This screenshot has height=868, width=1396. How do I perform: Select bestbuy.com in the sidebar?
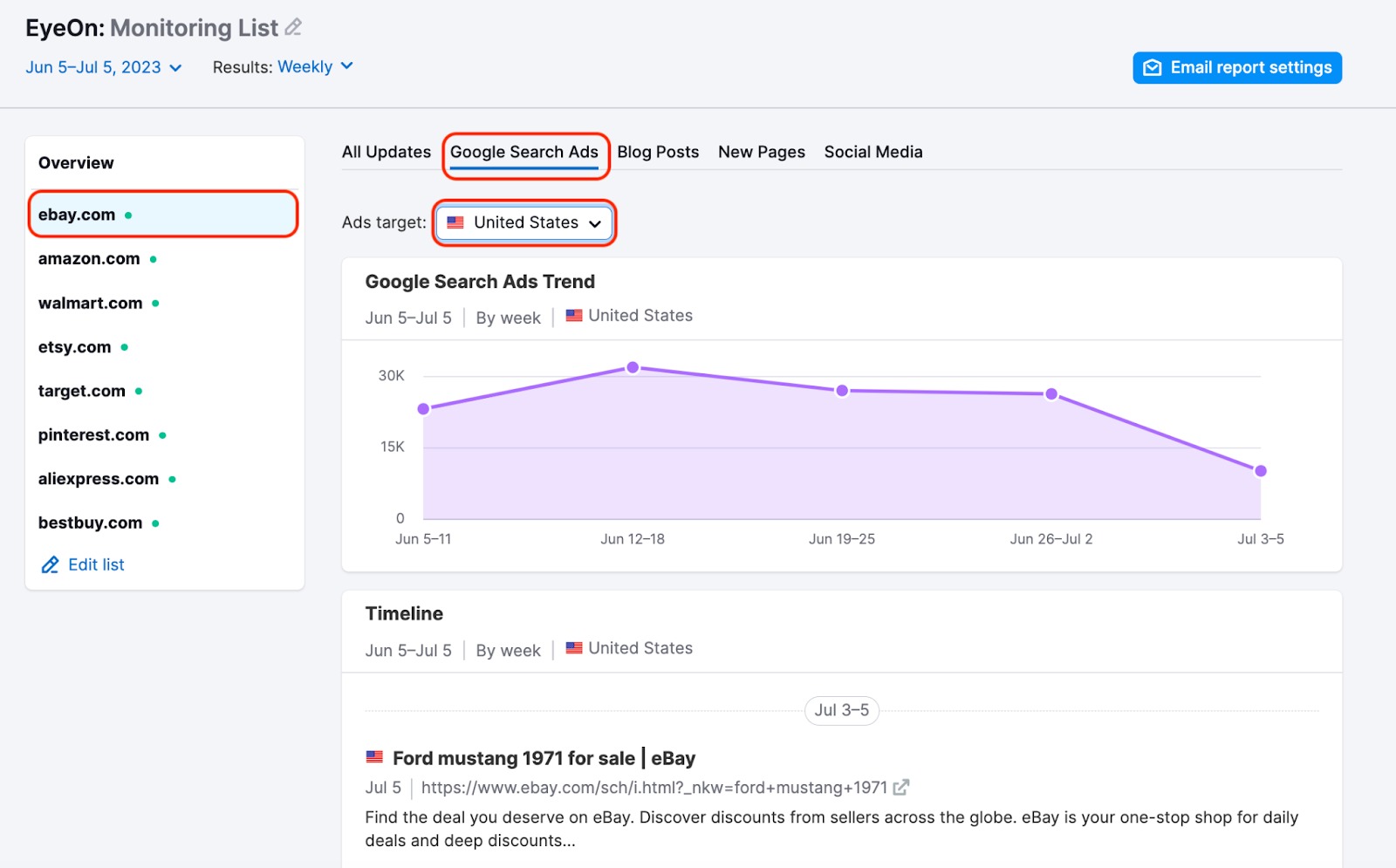(90, 523)
